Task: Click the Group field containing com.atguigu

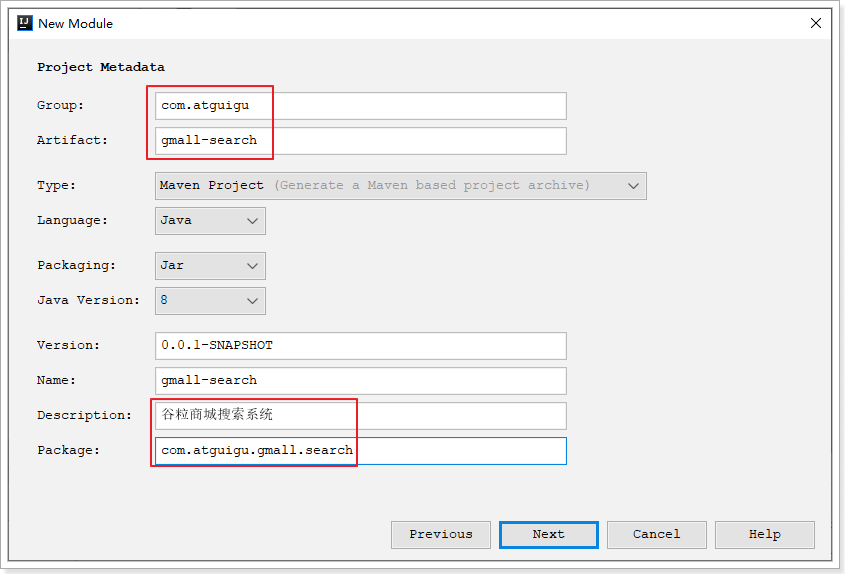Action: (360, 106)
